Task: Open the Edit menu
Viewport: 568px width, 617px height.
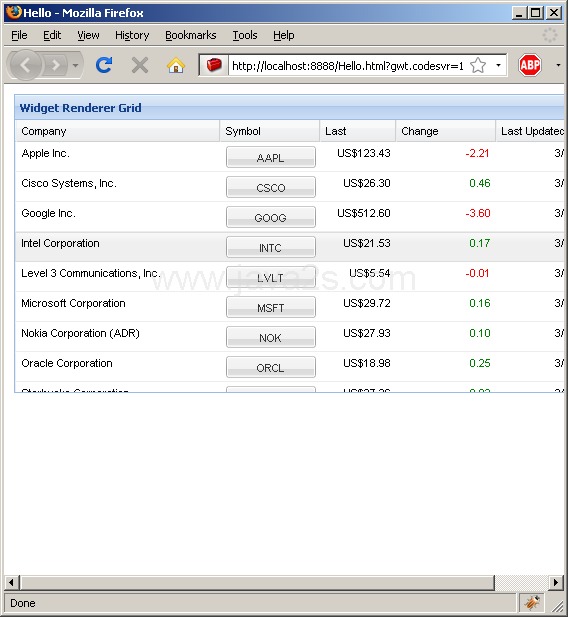Action: pyautogui.click(x=52, y=35)
